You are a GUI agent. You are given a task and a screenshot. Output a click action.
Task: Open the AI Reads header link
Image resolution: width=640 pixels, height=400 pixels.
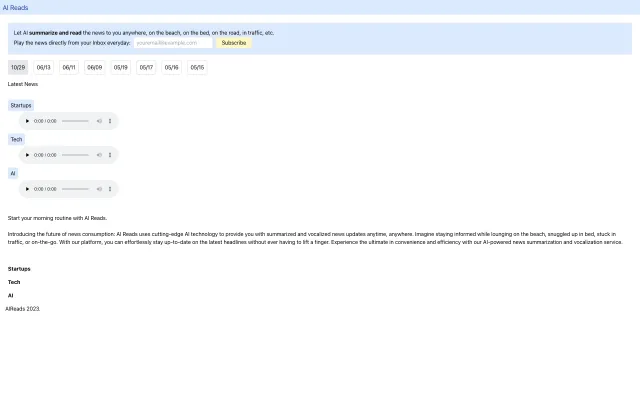coord(15,7)
